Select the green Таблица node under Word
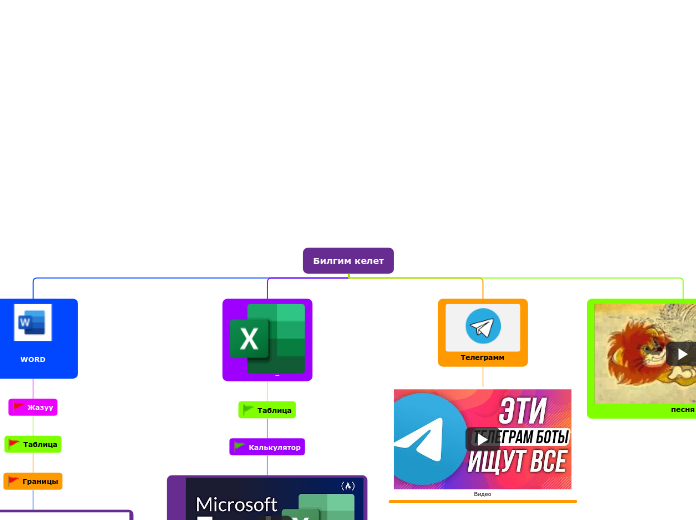The height and width of the screenshot is (520, 696). [33, 444]
